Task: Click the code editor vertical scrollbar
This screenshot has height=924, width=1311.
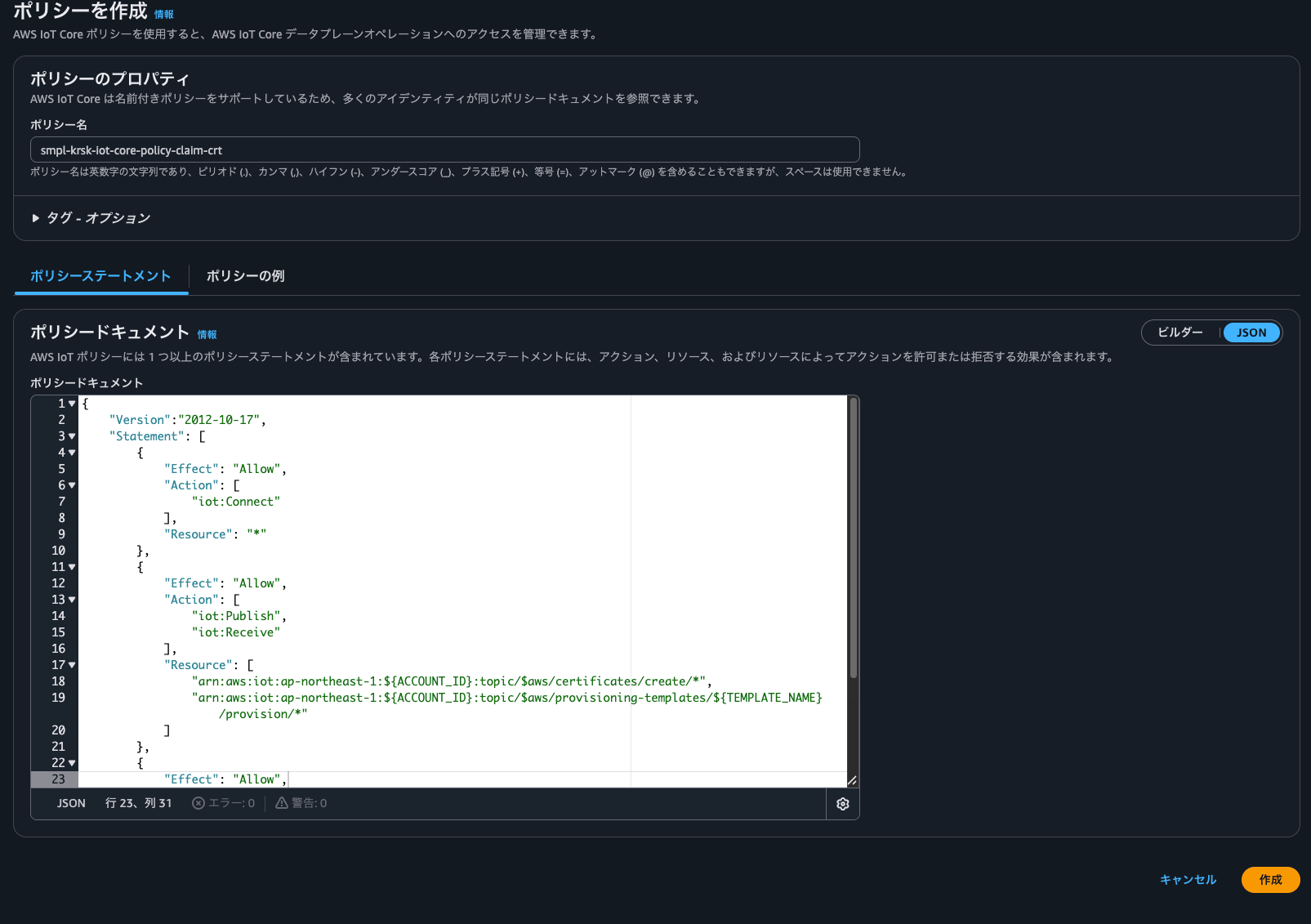Action: 854,539
